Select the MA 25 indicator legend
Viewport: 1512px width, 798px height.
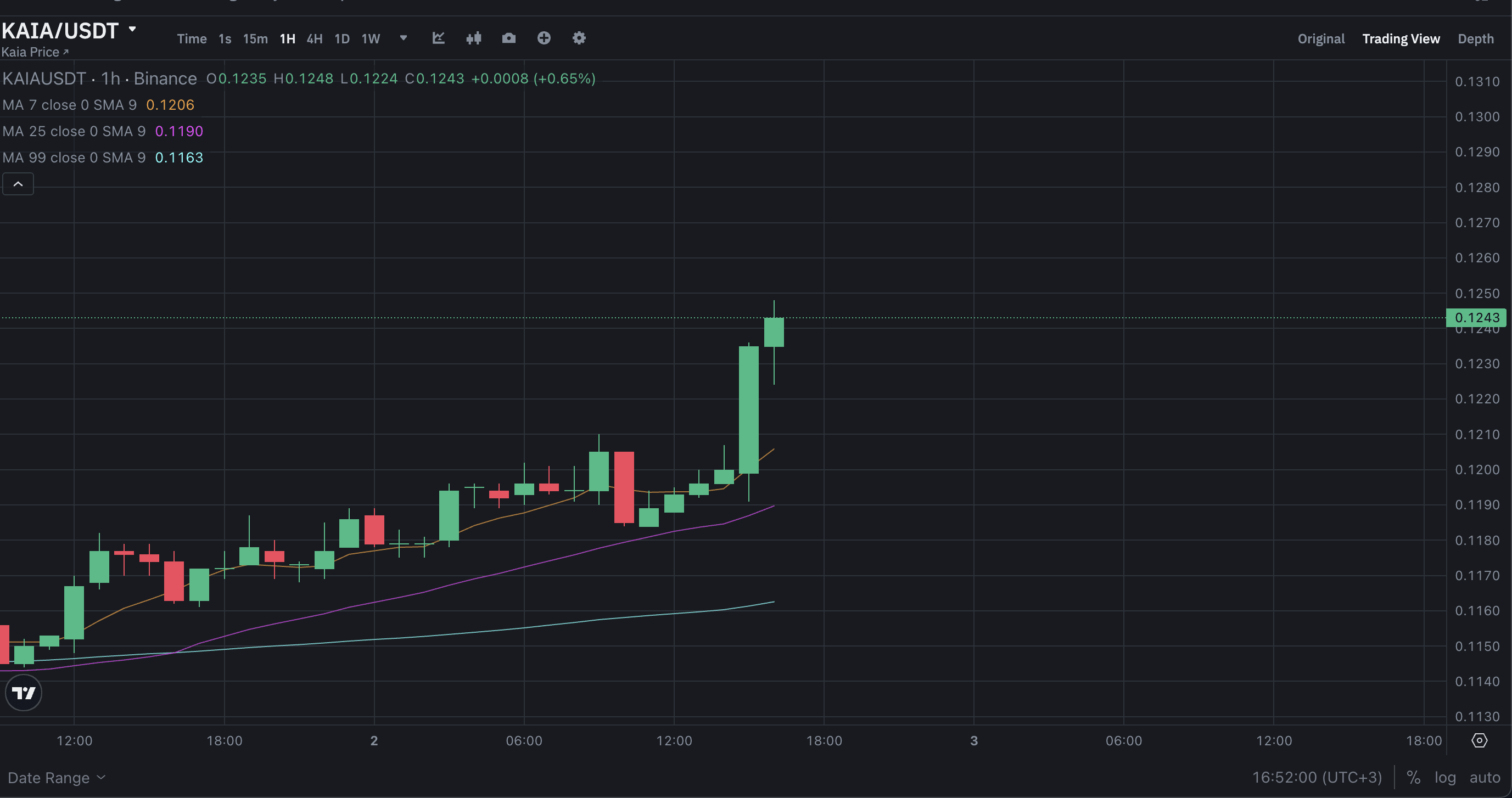point(74,131)
